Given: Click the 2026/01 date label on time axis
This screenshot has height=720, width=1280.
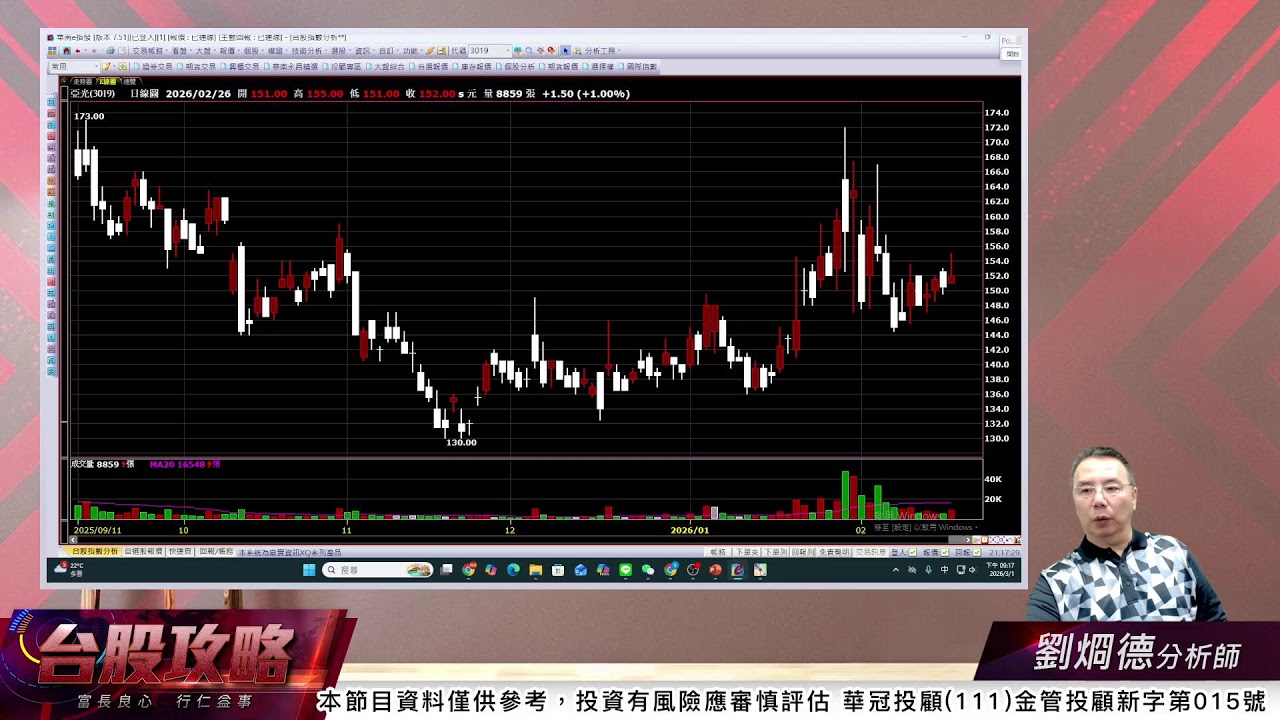Looking at the screenshot, I should click(689, 530).
